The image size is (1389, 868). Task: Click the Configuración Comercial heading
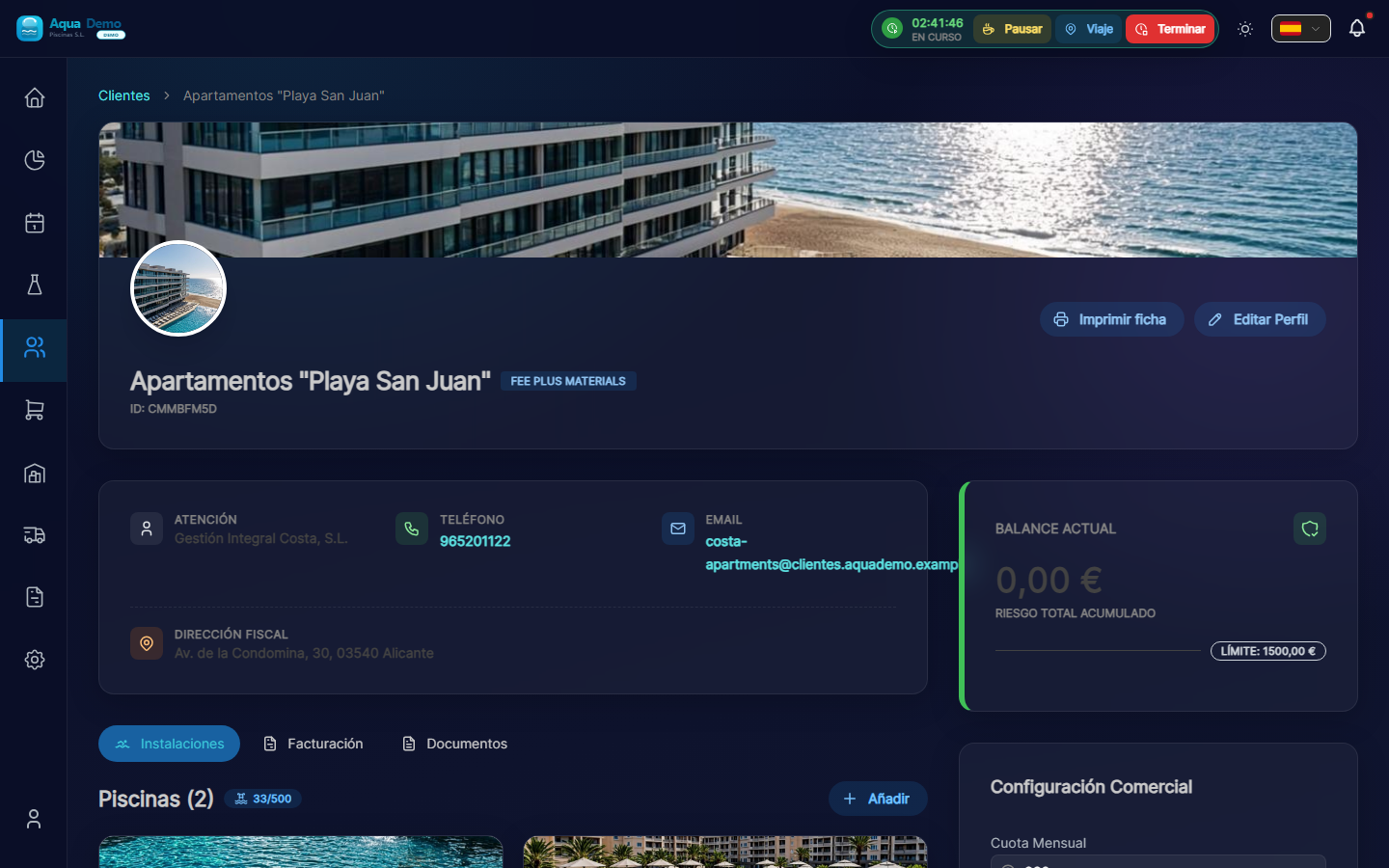1091,787
